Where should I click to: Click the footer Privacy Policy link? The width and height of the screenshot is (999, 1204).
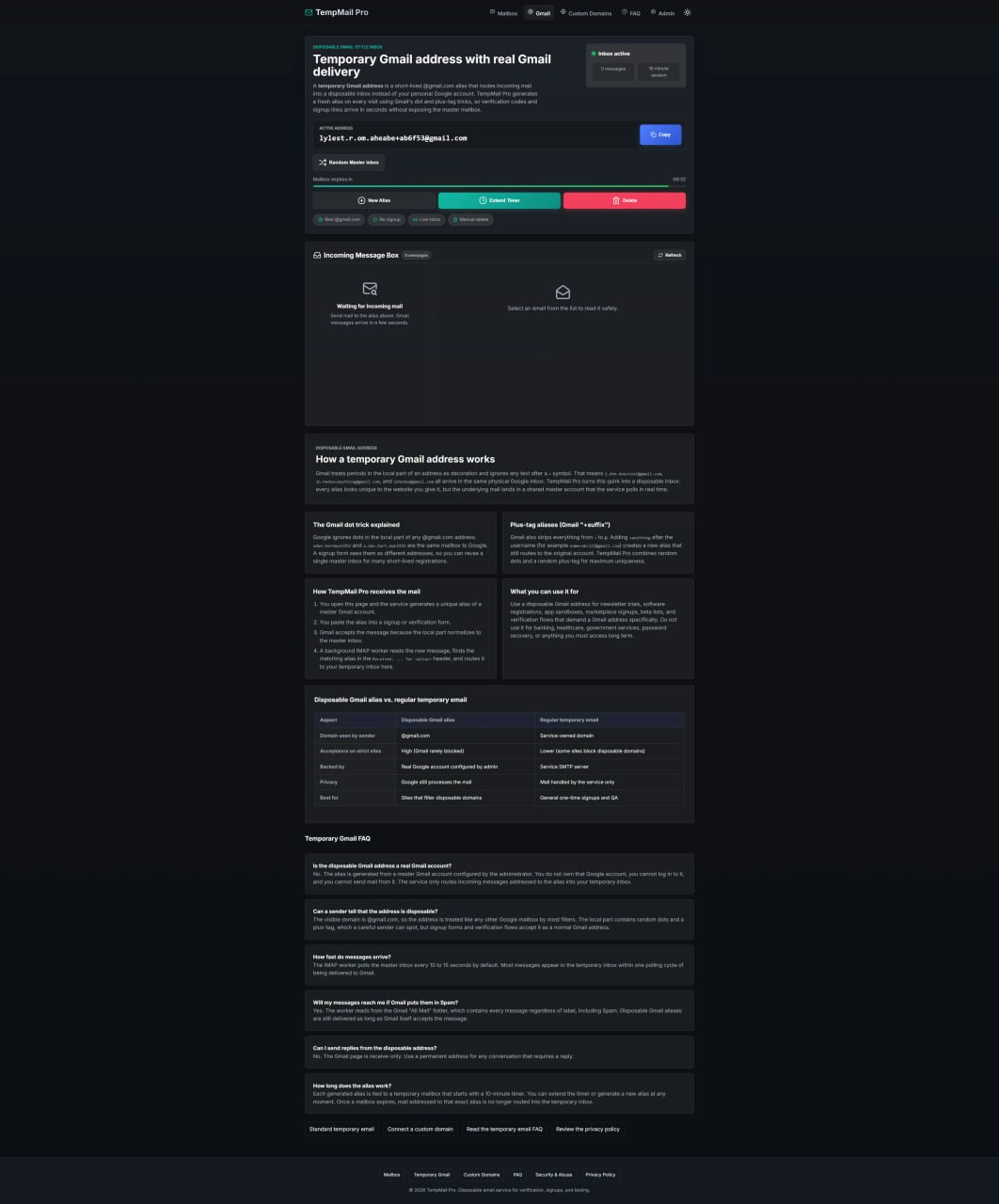[600, 1175]
